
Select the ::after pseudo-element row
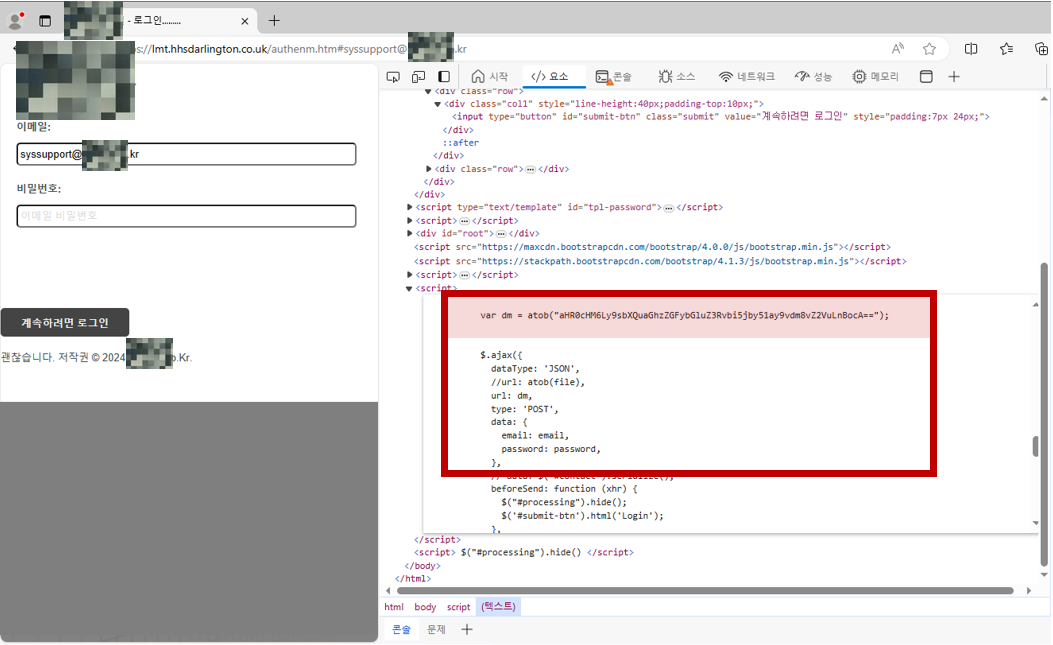461,142
